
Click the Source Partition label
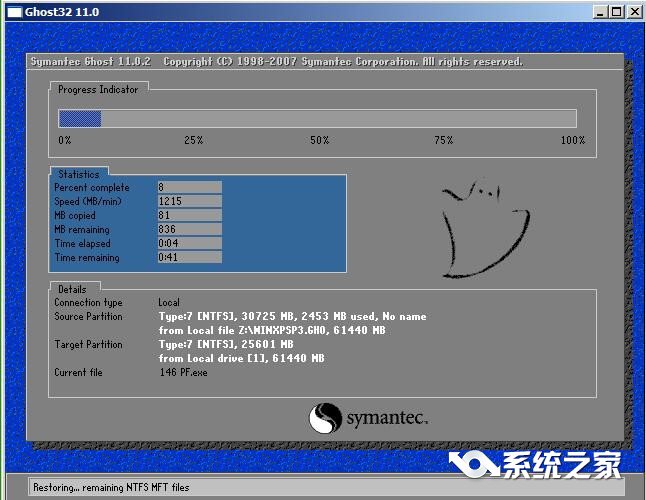point(89,316)
